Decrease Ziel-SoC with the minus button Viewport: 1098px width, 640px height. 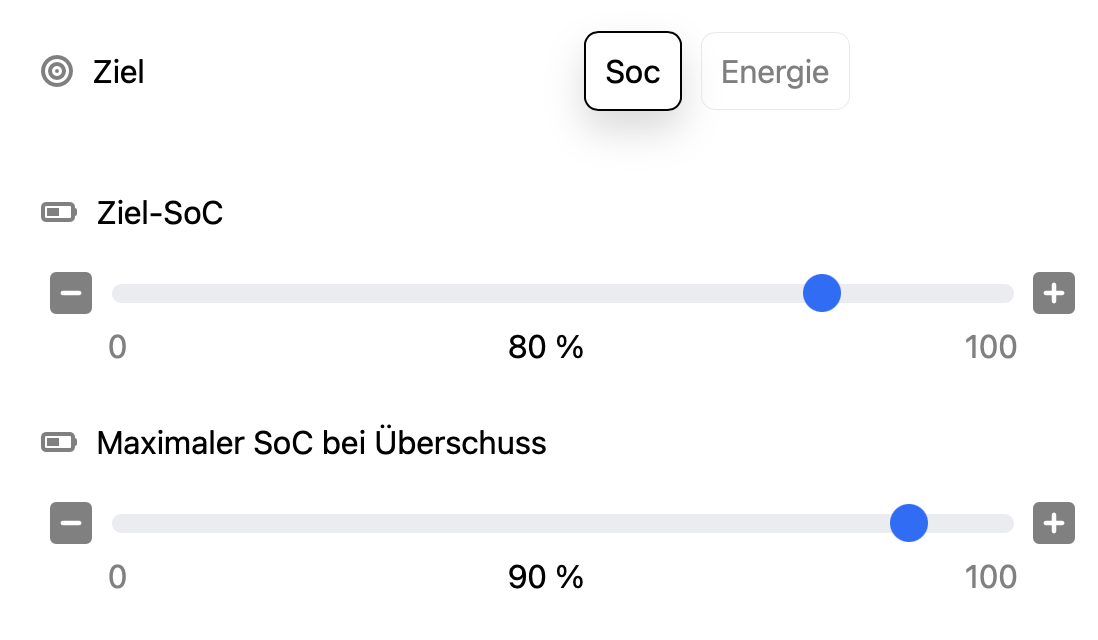[x=71, y=293]
